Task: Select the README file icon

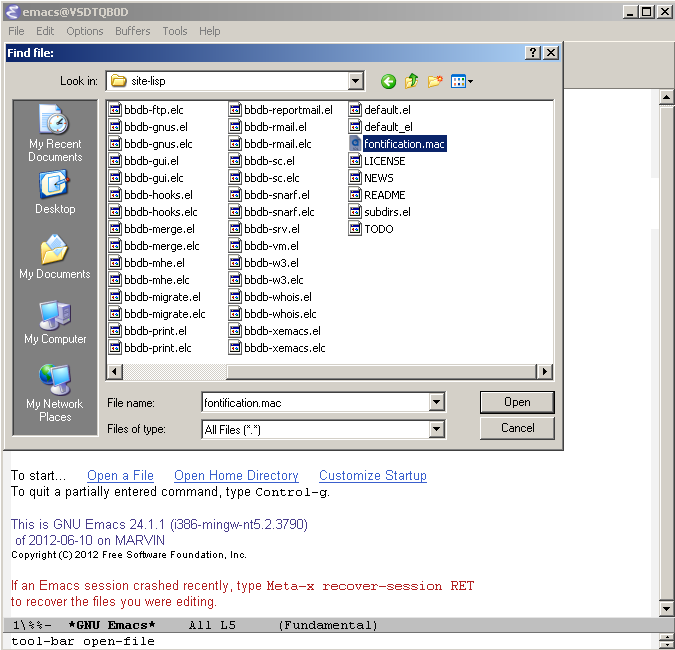Action: (x=355, y=195)
